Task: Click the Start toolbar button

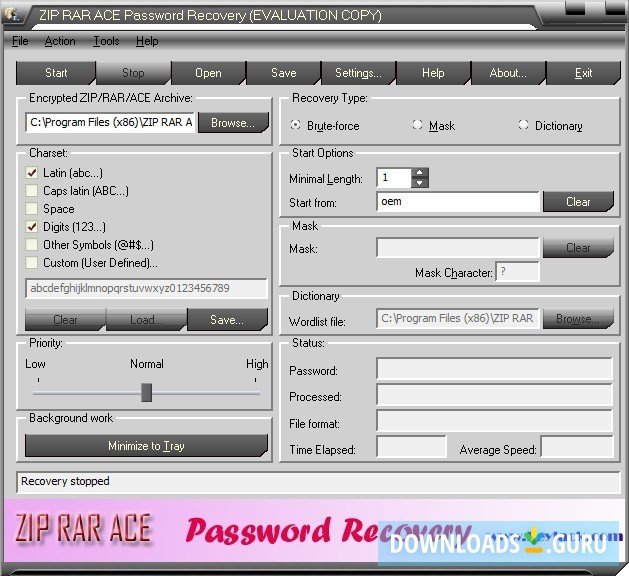Action: click(56, 73)
